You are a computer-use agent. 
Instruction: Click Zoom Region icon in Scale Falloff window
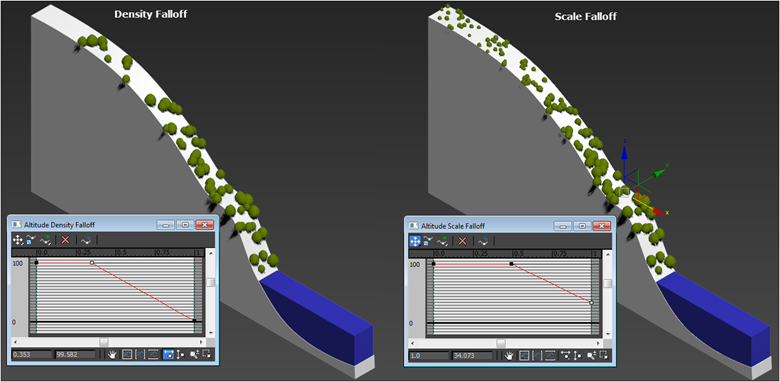(604, 355)
